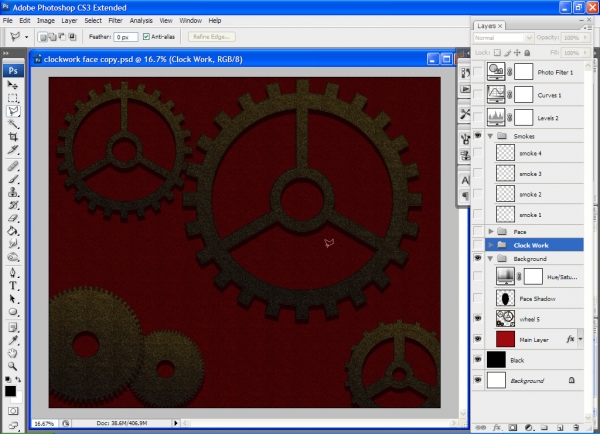This screenshot has width=600, height=434.
Task: Select the Rectangular Marquee tool
Action: coord(13,98)
